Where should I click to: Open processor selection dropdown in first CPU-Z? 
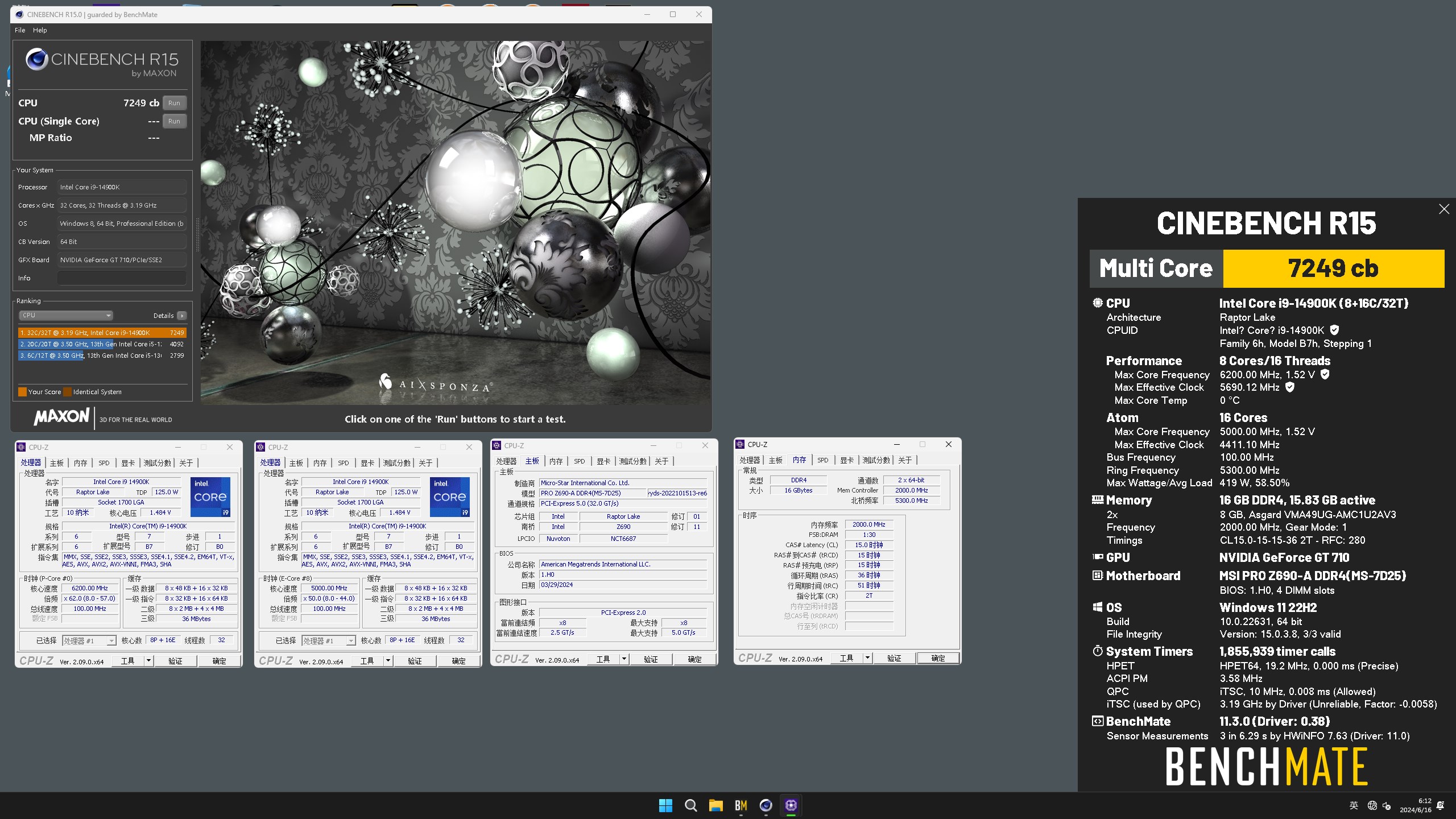[89, 640]
